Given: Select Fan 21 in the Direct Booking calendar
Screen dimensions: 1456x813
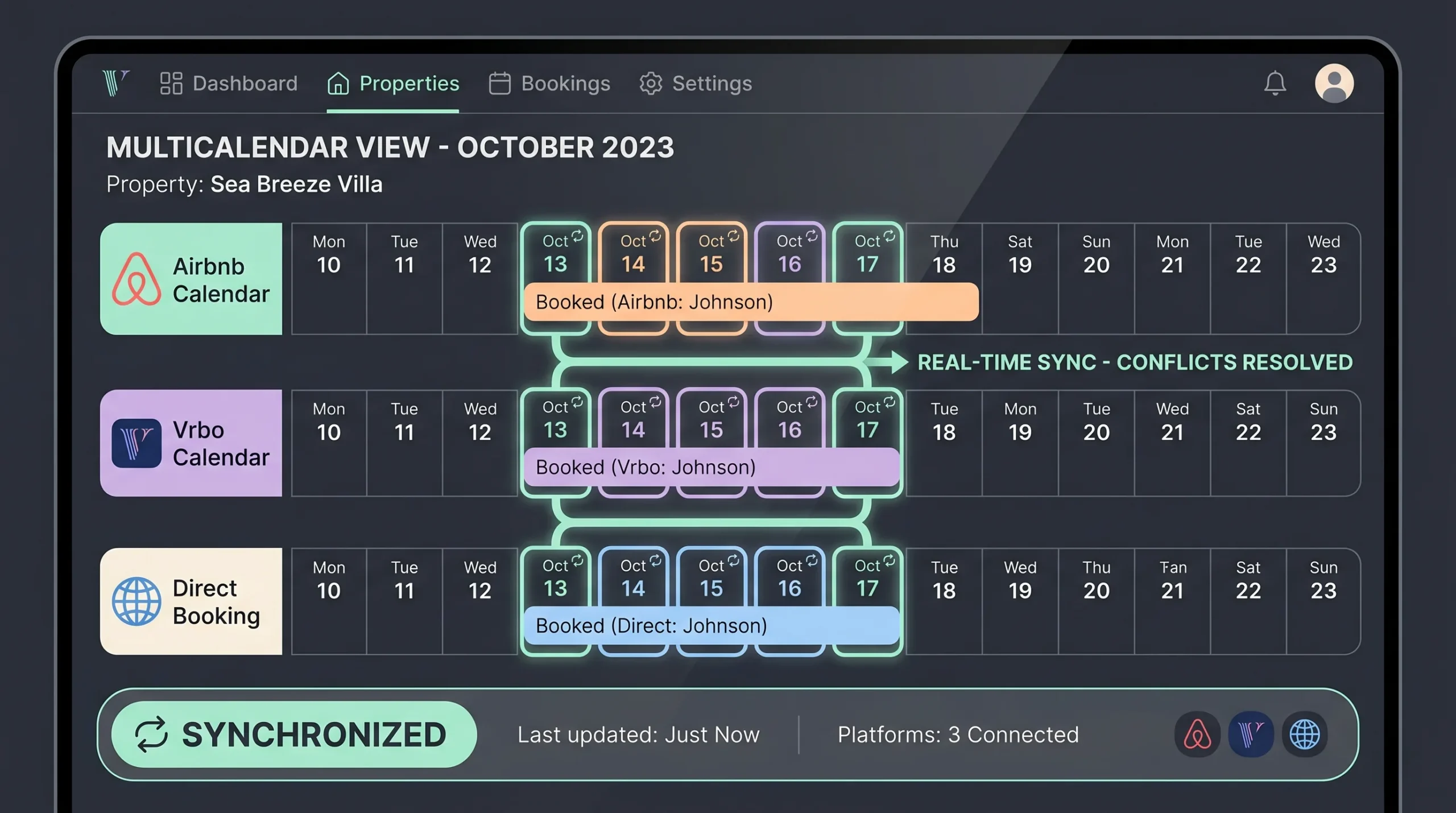Looking at the screenshot, I should pyautogui.click(x=1172, y=601).
